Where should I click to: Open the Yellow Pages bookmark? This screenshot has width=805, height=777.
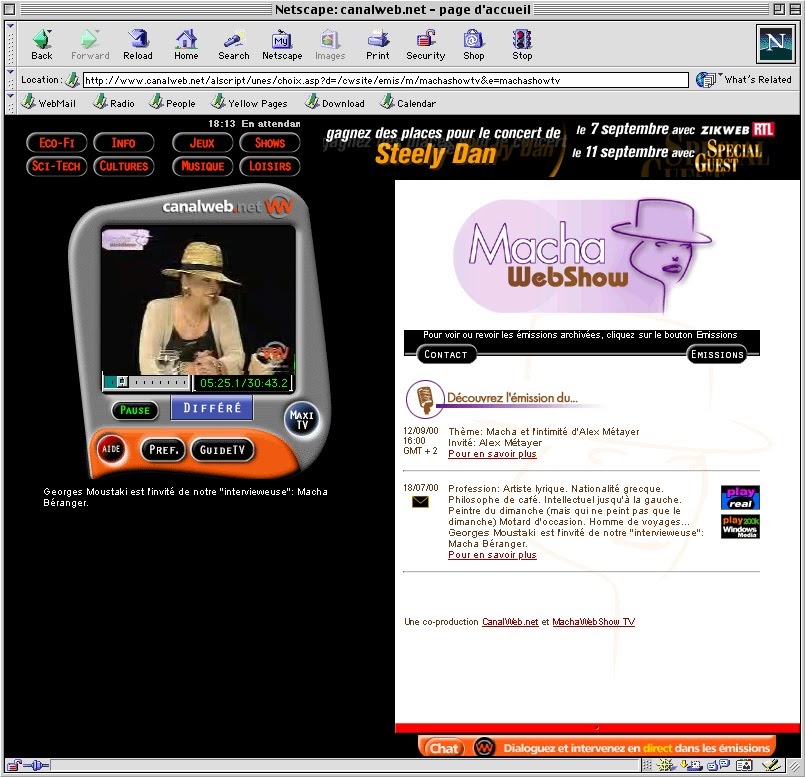[250, 103]
